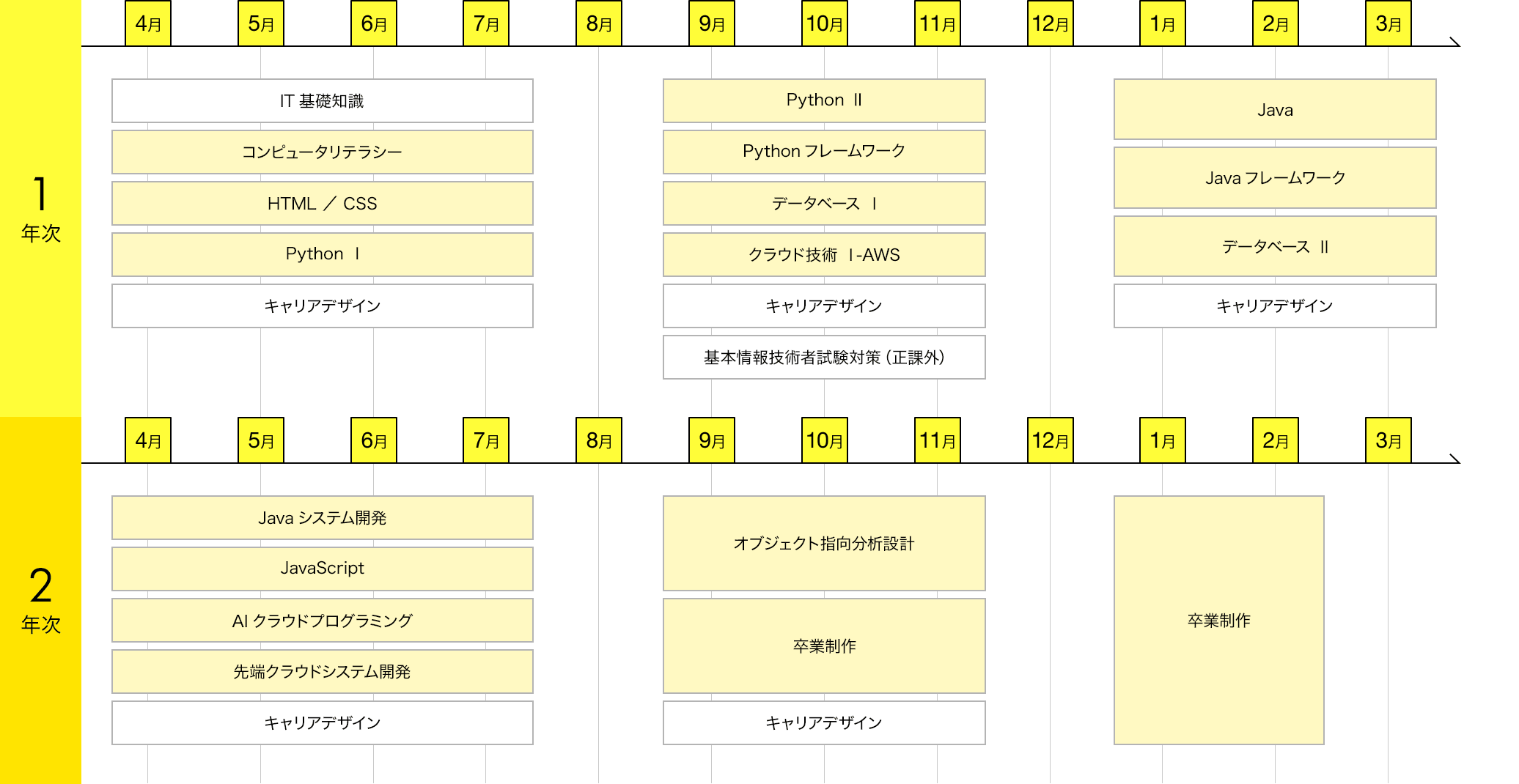Image resolution: width=1519 pixels, height=784 pixels.
Task: Select the データベース II course box
Action: click(1274, 247)
